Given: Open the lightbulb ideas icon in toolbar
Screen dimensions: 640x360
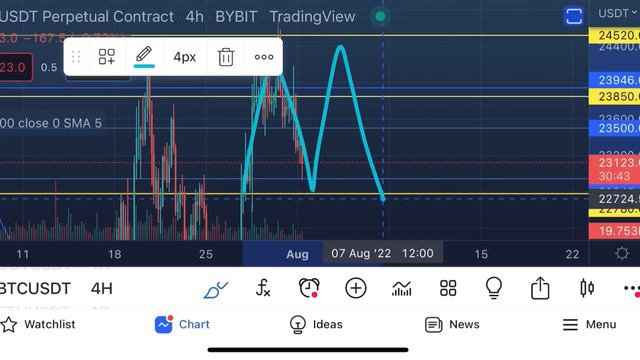Looking at the screenshot, I should tap(493, 288).
